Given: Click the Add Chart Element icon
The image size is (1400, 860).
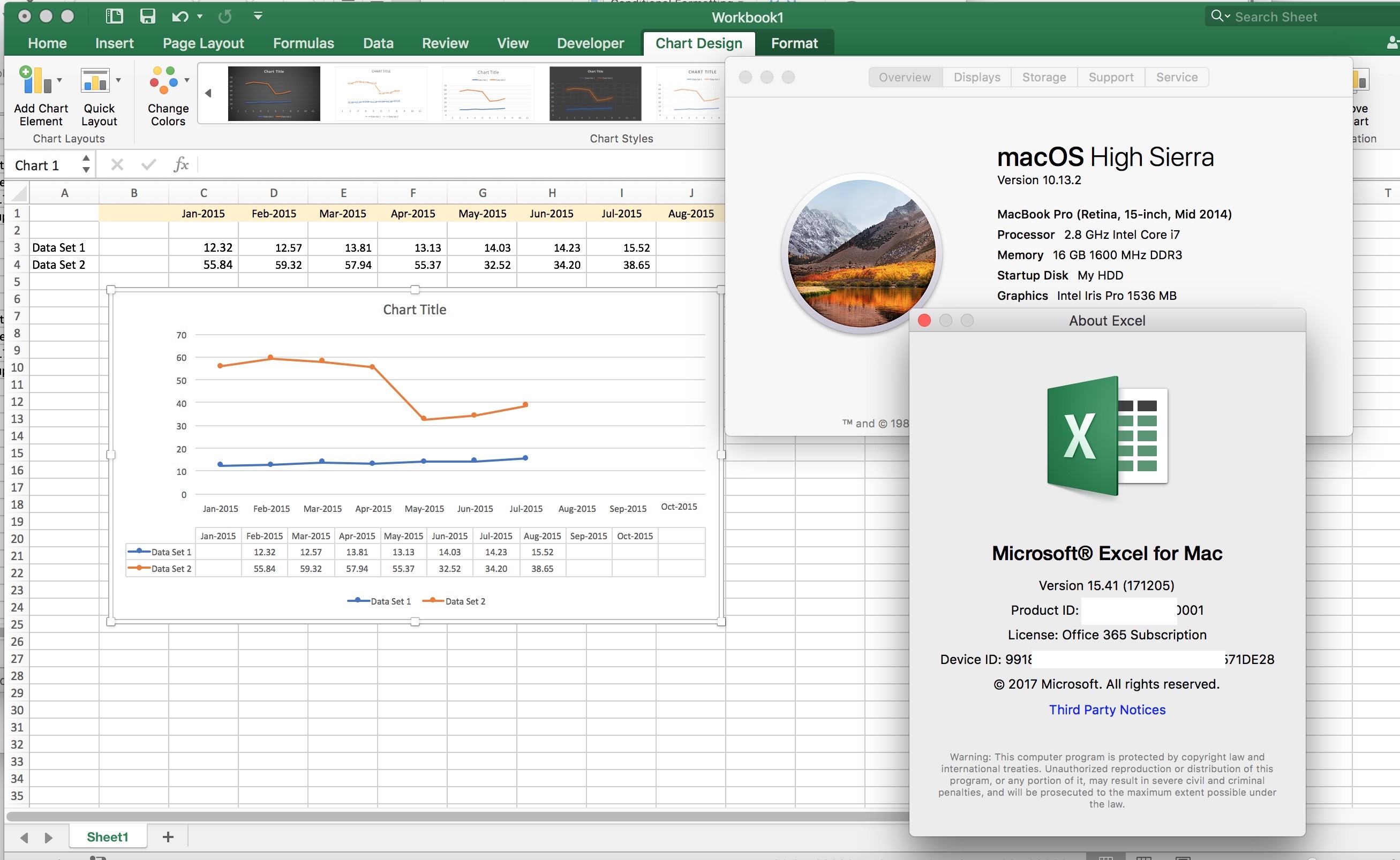Looking at the screenshot, I should coord(35,79).
